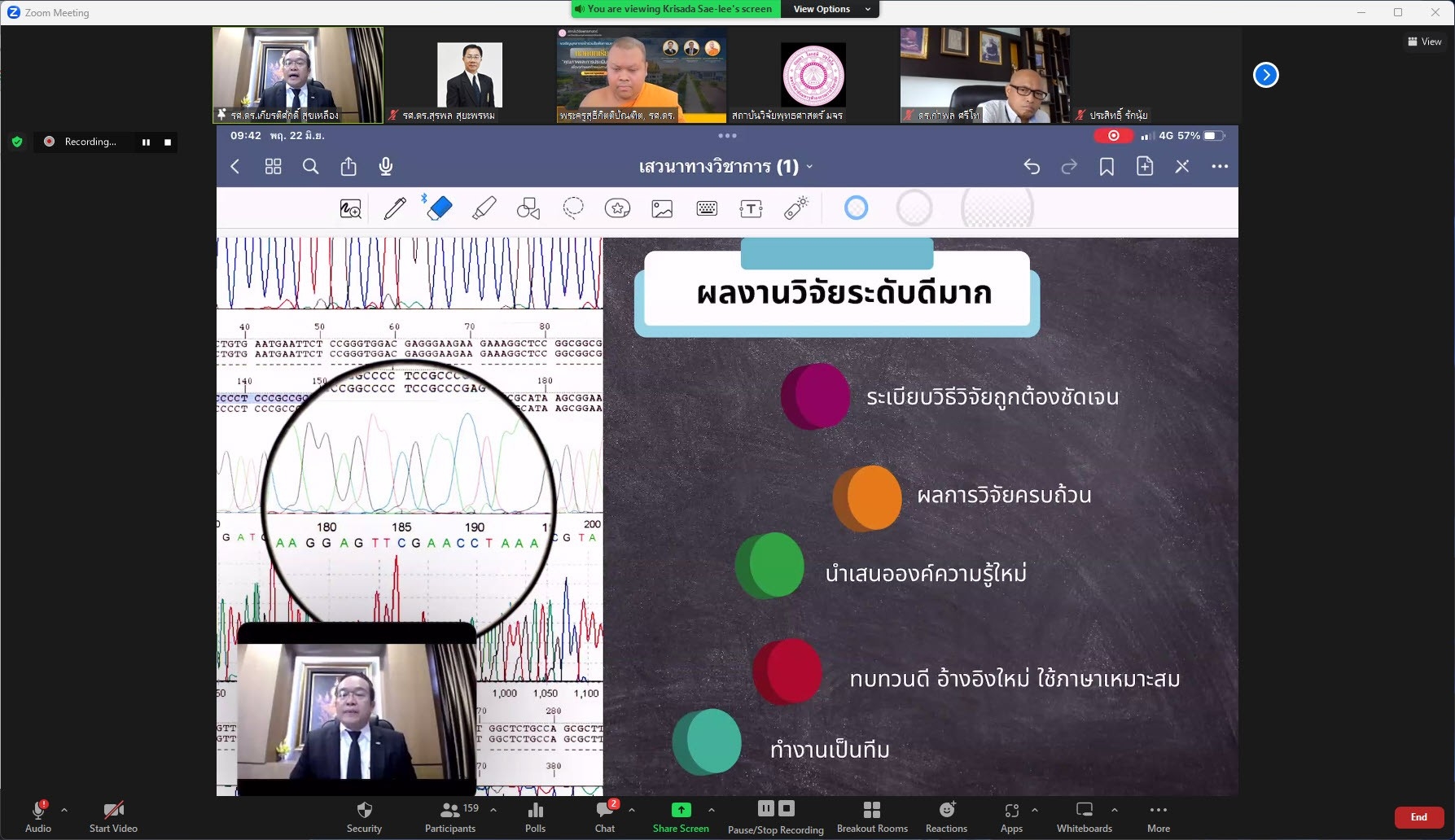Expand Whiteboards options caret
The image size is (1455, 840).
pyautogui.click(x=1115, y=810)
